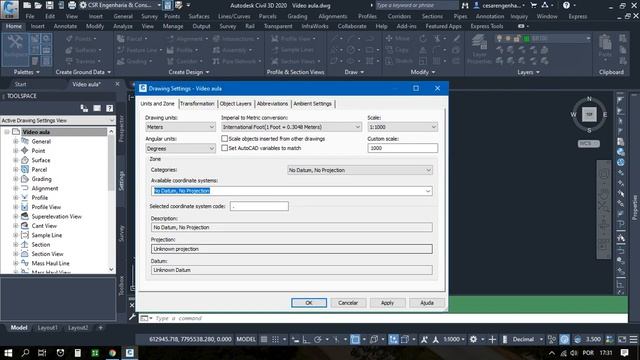The width and height of the screenshot is (640, 360).
Task: Open the Annotate ribbon tab
Action: [x=65, y=26]
